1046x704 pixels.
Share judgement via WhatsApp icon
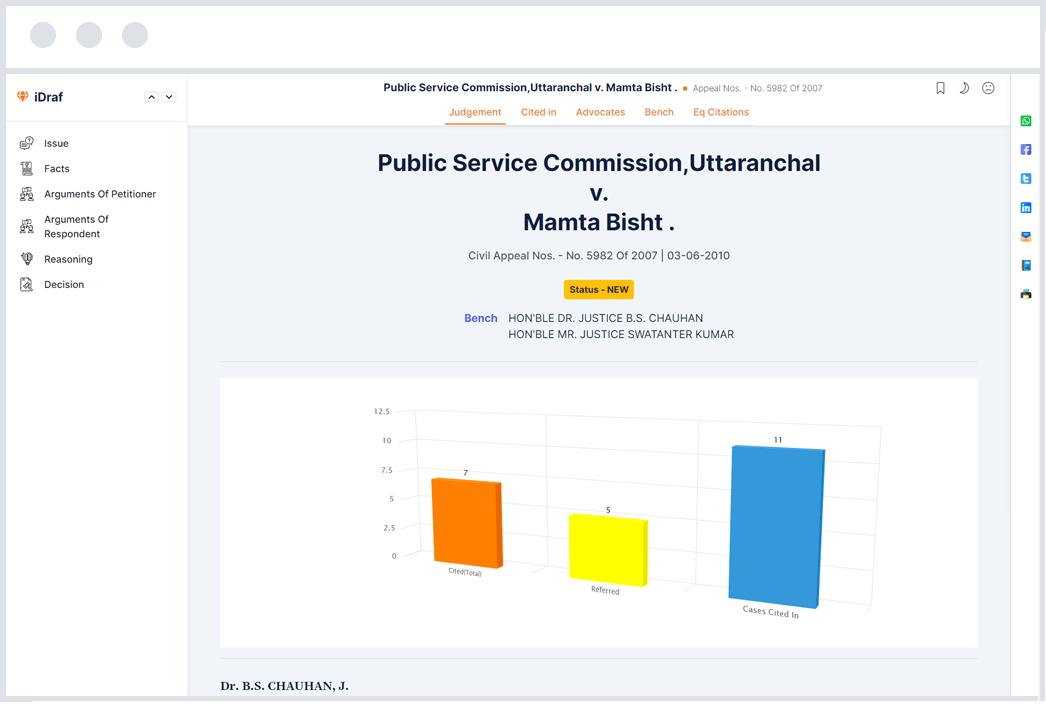1026,121
